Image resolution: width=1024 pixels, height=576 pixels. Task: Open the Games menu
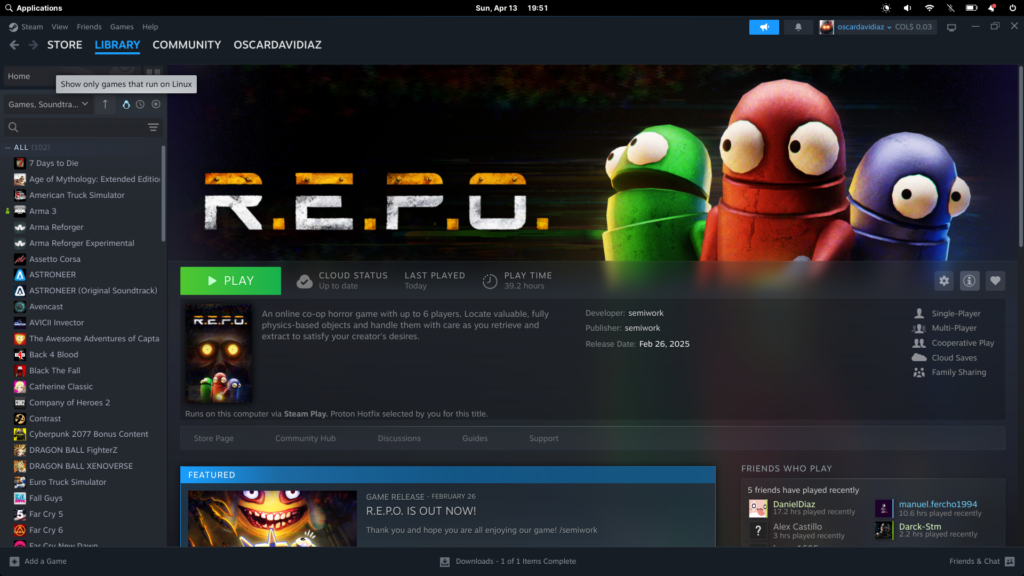[121, 27]
